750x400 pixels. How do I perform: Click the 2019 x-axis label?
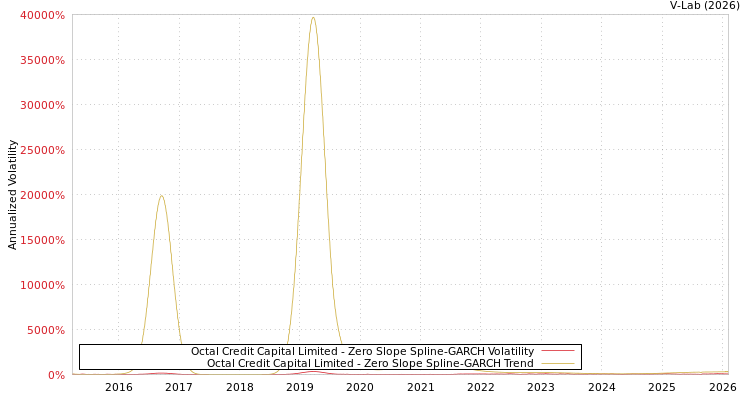click(300, 387)
